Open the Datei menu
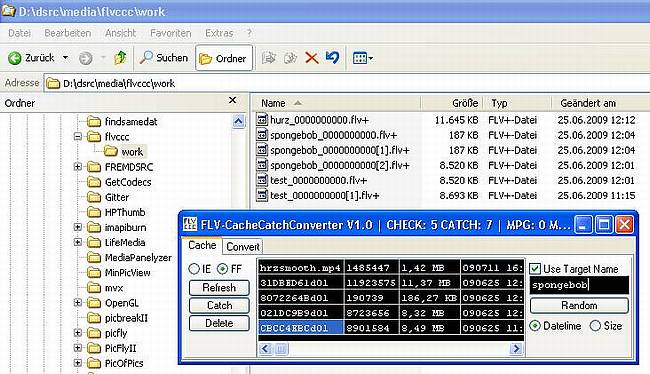The width and height of the screenshot is (650, 374). (x=19, y=33)
